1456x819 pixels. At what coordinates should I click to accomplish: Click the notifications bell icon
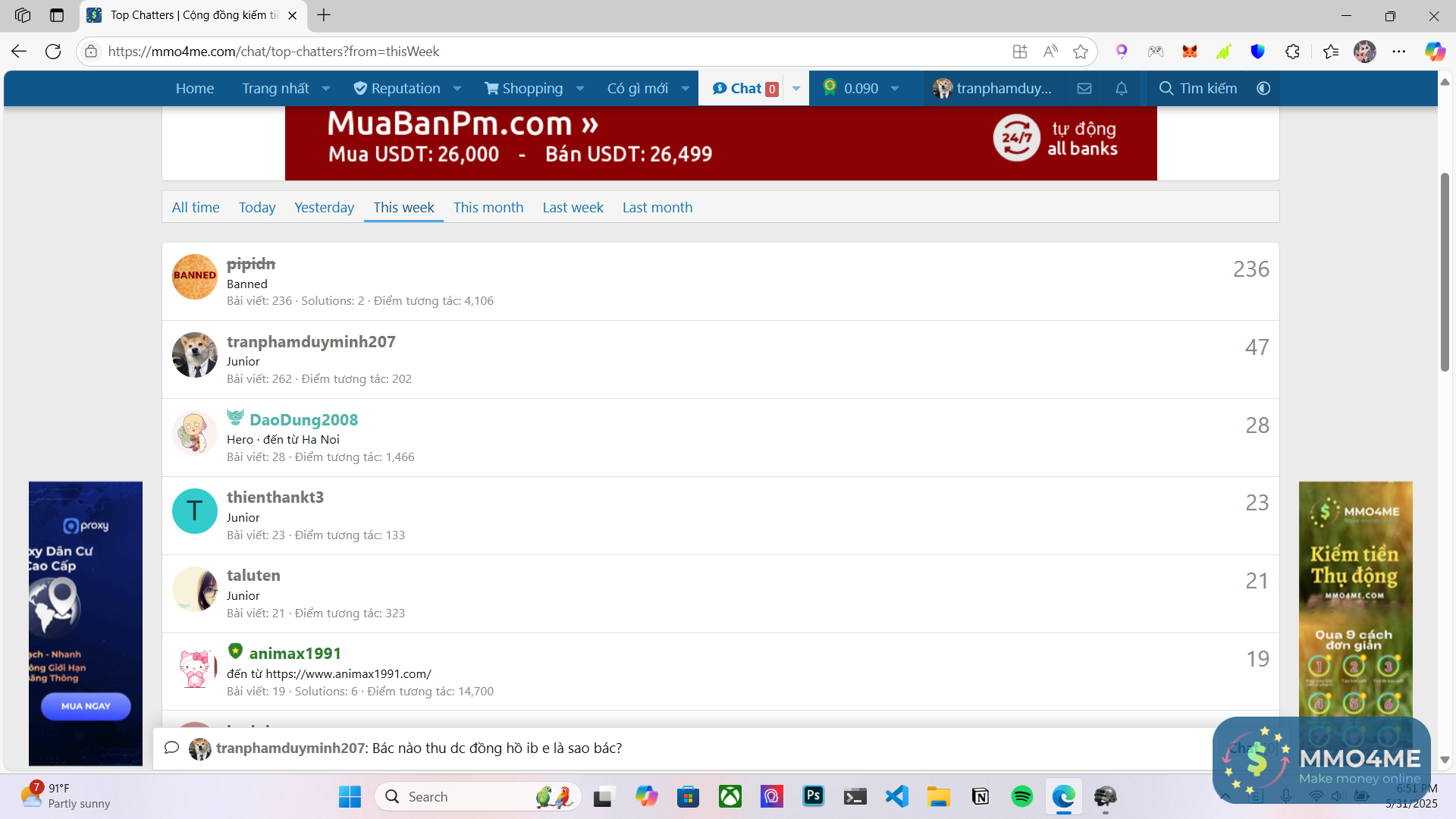[x=1122, y=89]
